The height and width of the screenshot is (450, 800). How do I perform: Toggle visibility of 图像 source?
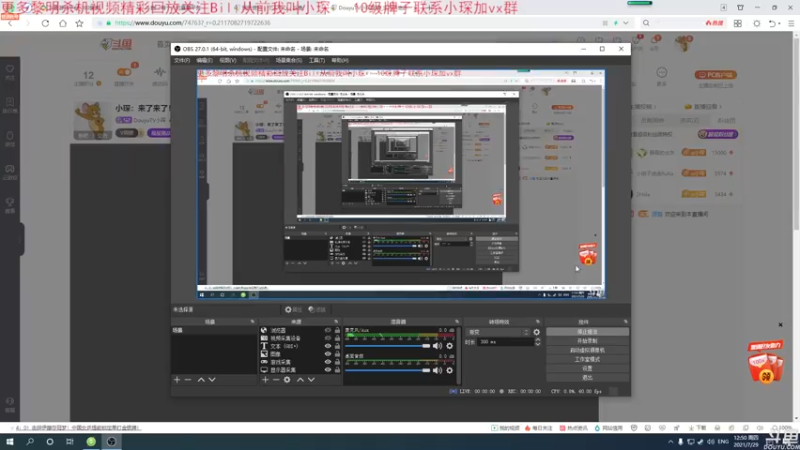(328, 354)
